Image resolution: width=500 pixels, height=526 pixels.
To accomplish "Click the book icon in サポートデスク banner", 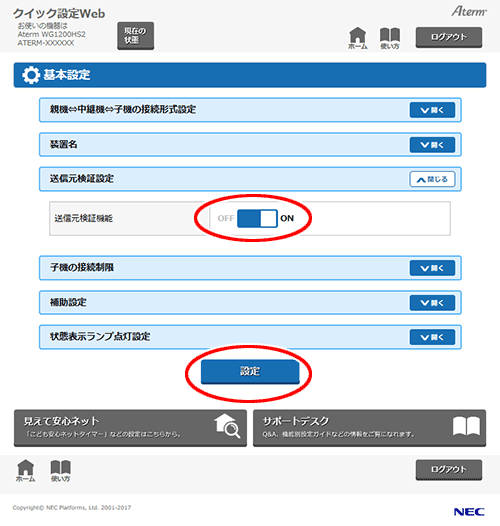I will pyautogui.click(x=466, y=426).
